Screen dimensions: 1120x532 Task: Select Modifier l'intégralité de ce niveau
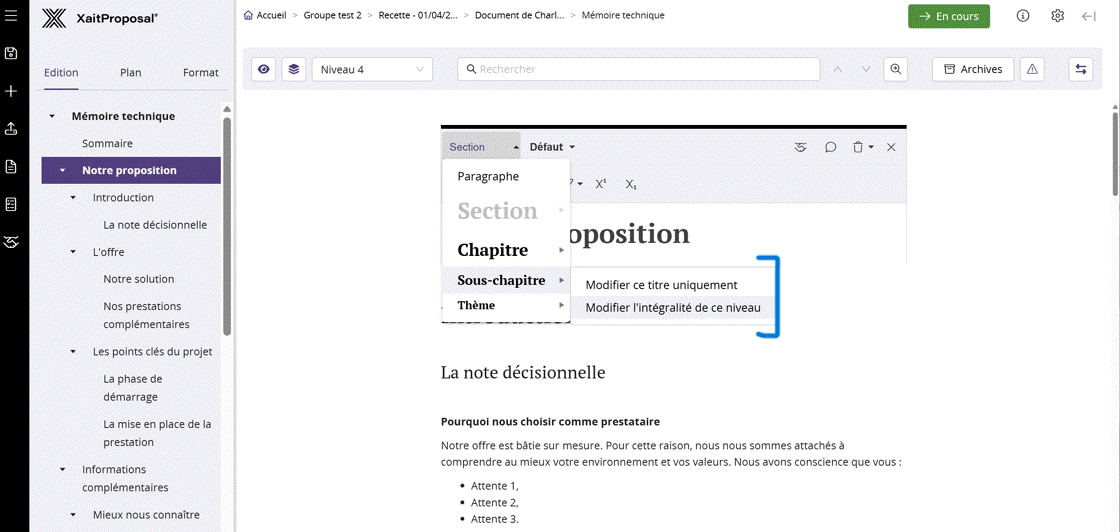tap(673, 308)
